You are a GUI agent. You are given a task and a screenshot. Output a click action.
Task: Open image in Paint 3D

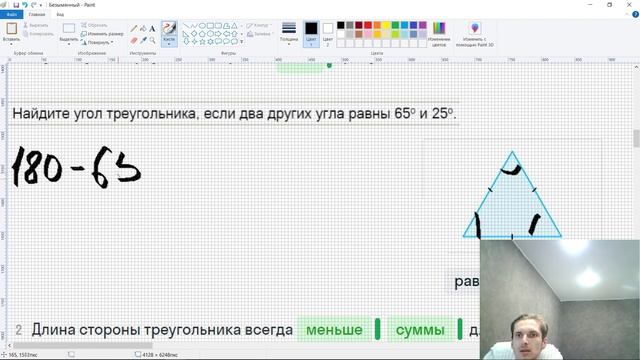click(x=475, y=34)
